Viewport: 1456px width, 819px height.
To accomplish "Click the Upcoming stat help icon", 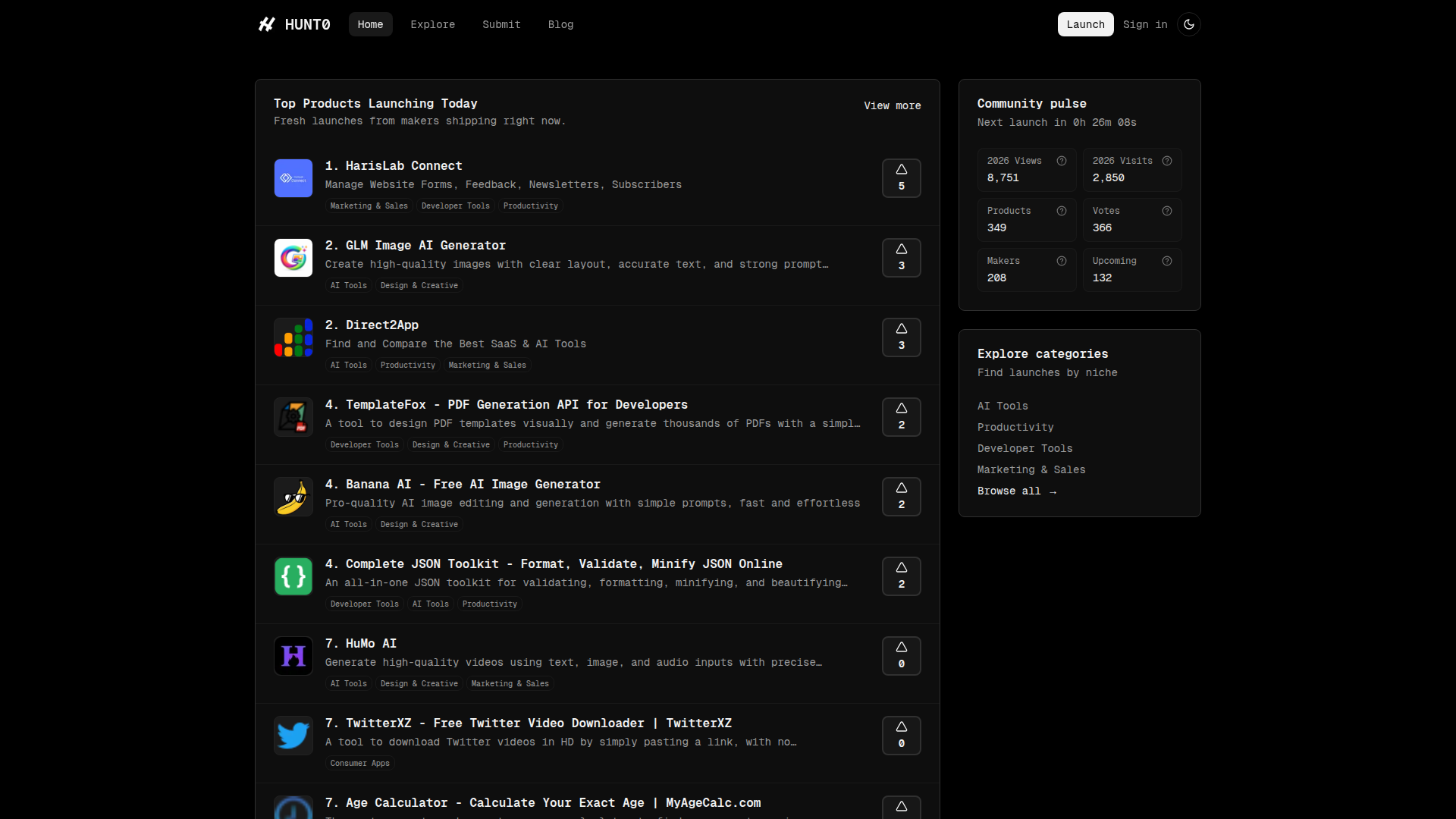I will click(1167, 261).
